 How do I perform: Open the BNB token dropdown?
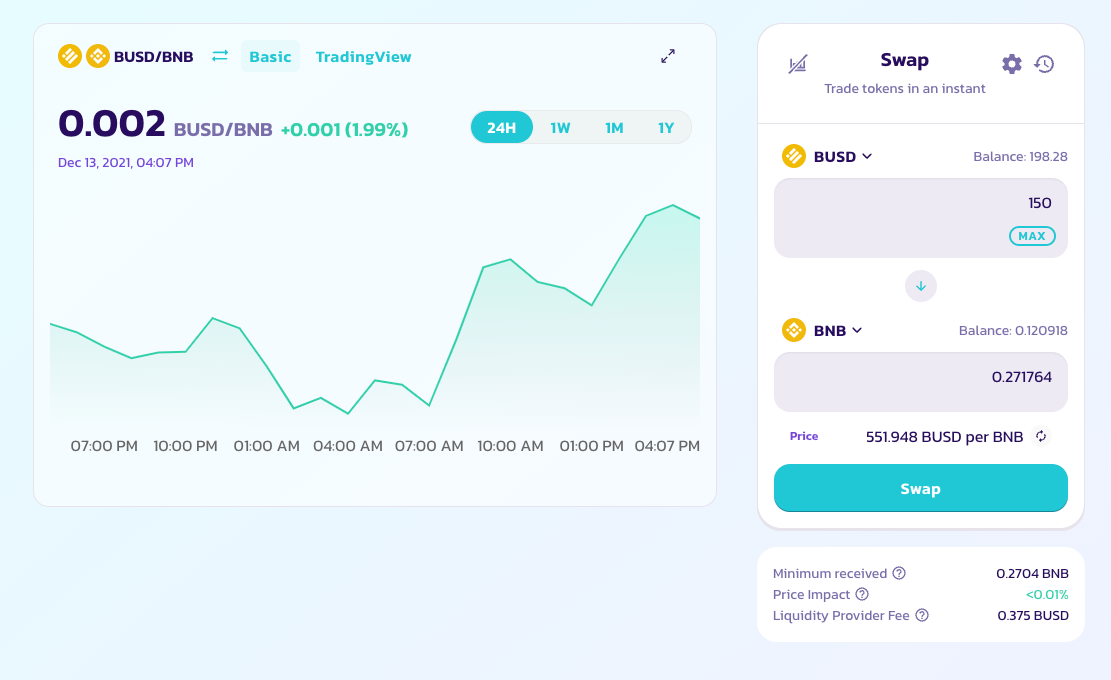838,331
